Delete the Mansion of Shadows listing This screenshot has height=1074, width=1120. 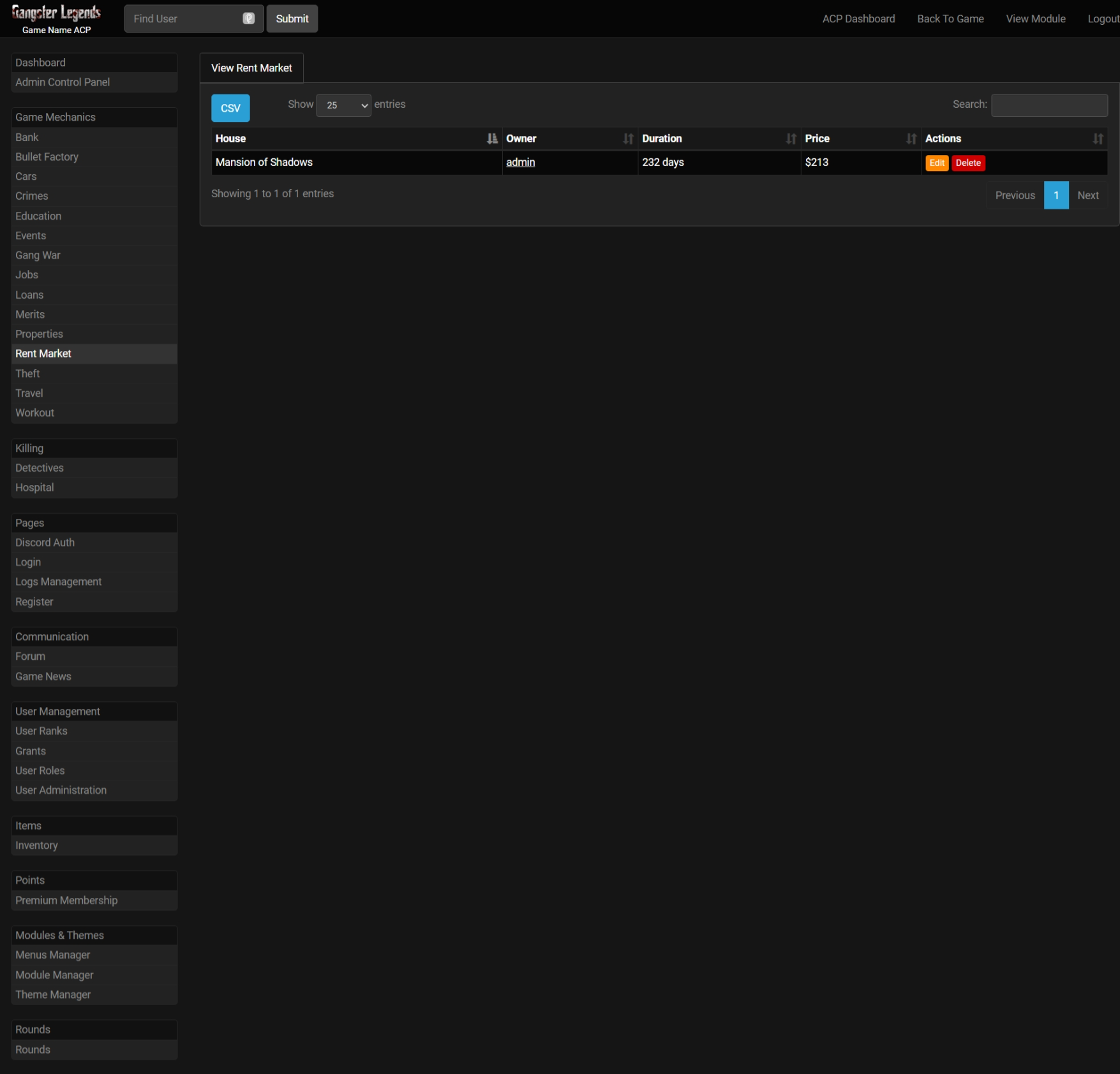967,163
